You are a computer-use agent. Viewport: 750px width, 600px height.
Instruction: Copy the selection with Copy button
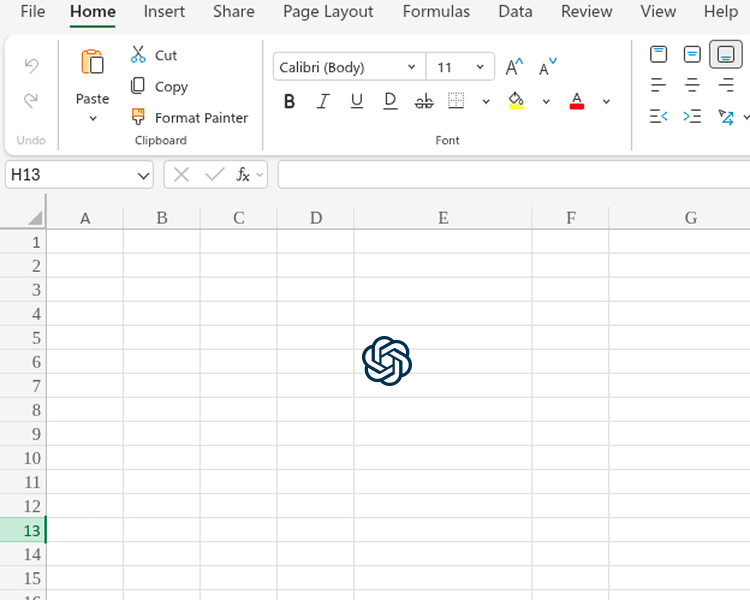coord(159,86)
